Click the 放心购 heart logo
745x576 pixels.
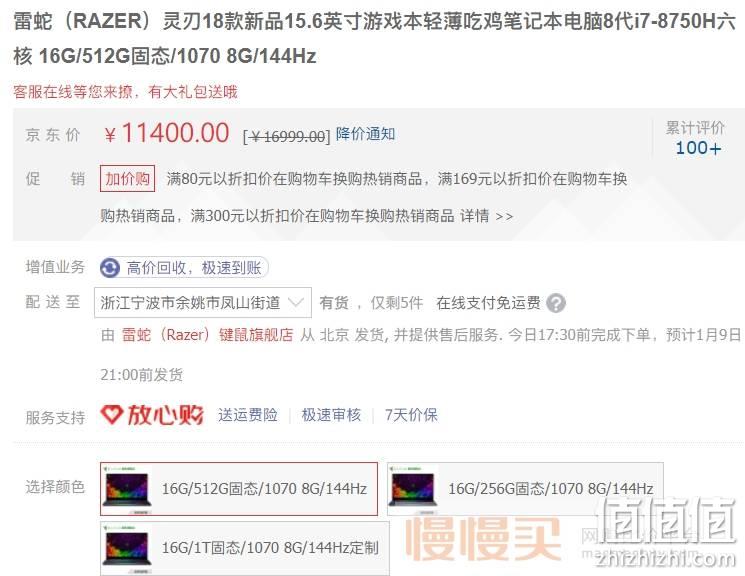point(152,415)
